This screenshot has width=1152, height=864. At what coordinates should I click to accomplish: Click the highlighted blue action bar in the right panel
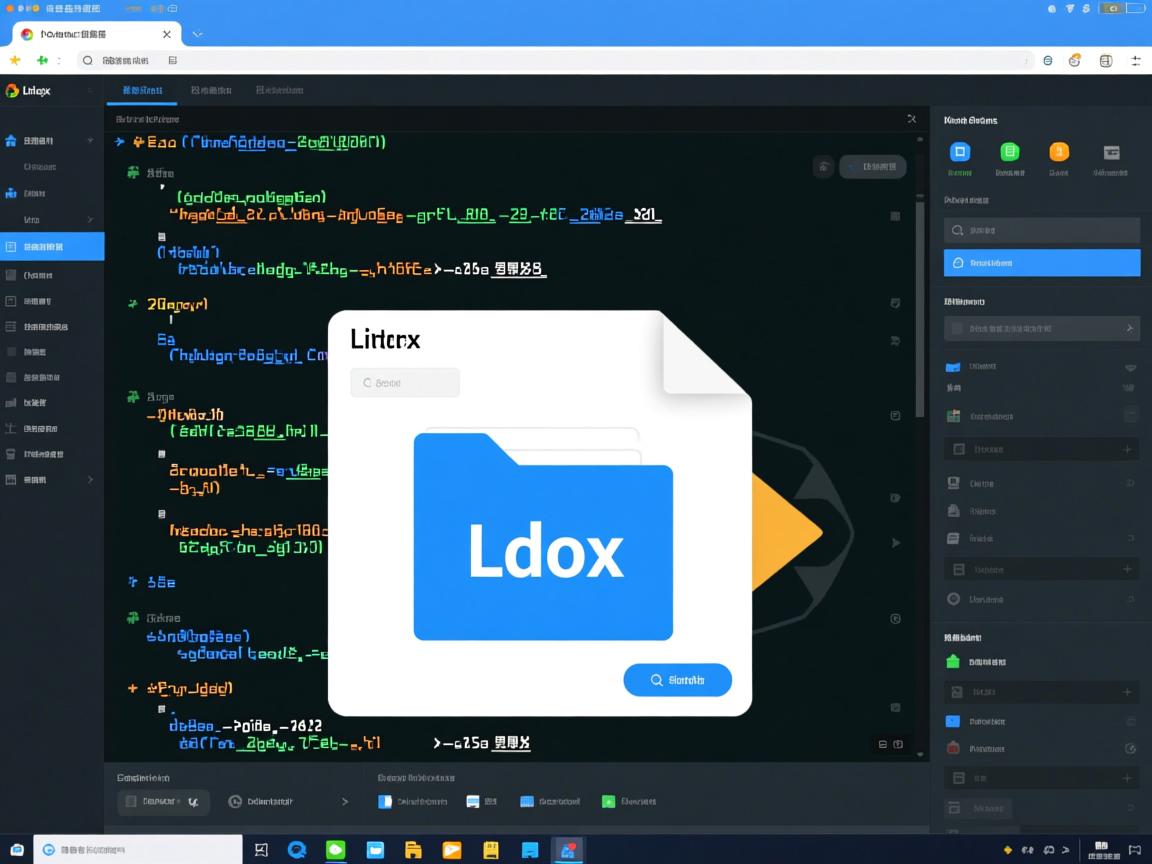(x=1042, y=262)
